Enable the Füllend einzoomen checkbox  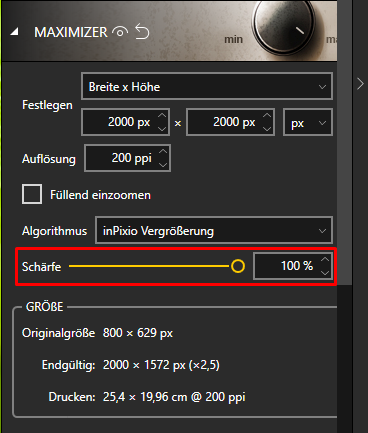click(32, 194)
